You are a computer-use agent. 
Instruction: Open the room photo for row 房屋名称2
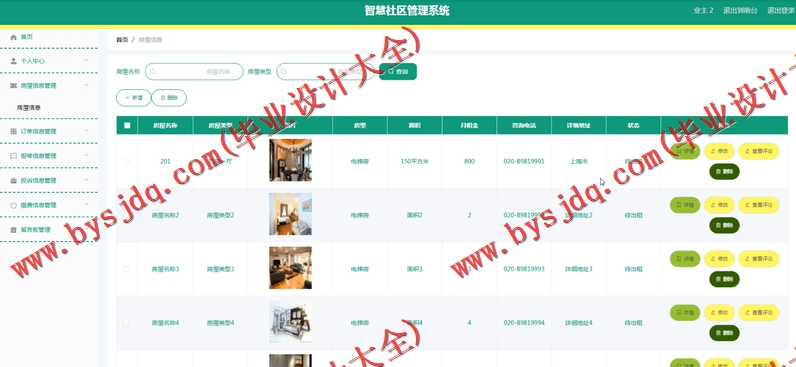pyautogui.click(x=290, y=214)
